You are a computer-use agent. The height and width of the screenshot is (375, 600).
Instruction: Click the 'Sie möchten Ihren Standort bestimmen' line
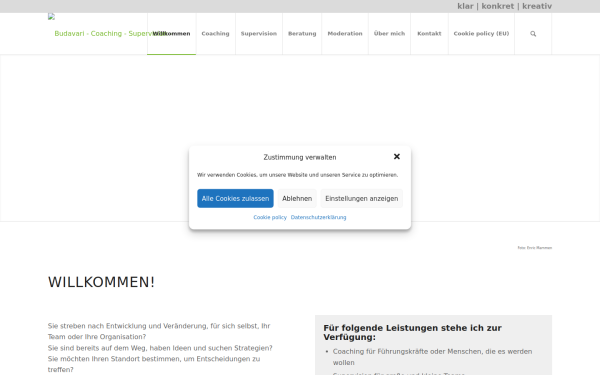point(154,359)
